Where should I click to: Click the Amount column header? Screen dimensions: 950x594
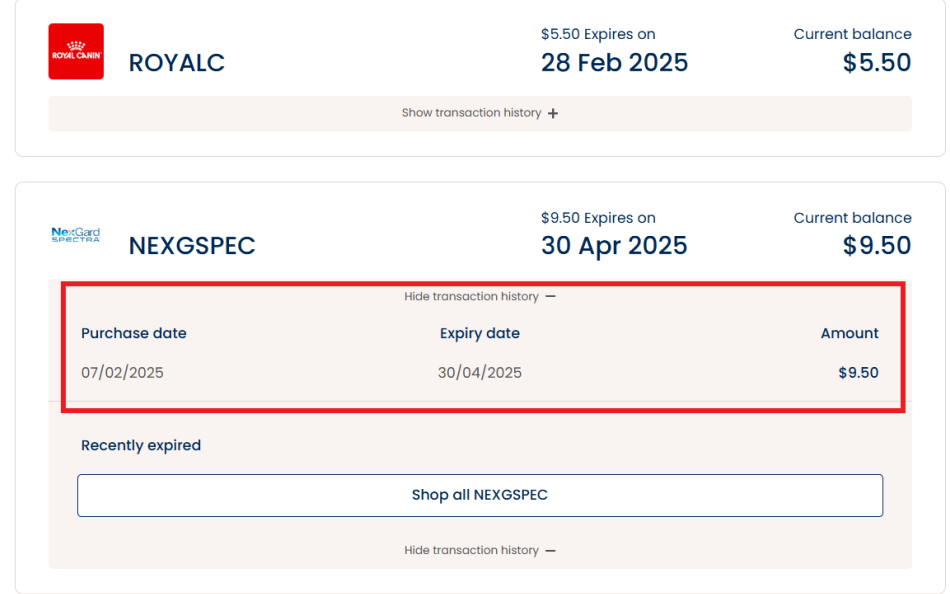[x=849, y=333]
